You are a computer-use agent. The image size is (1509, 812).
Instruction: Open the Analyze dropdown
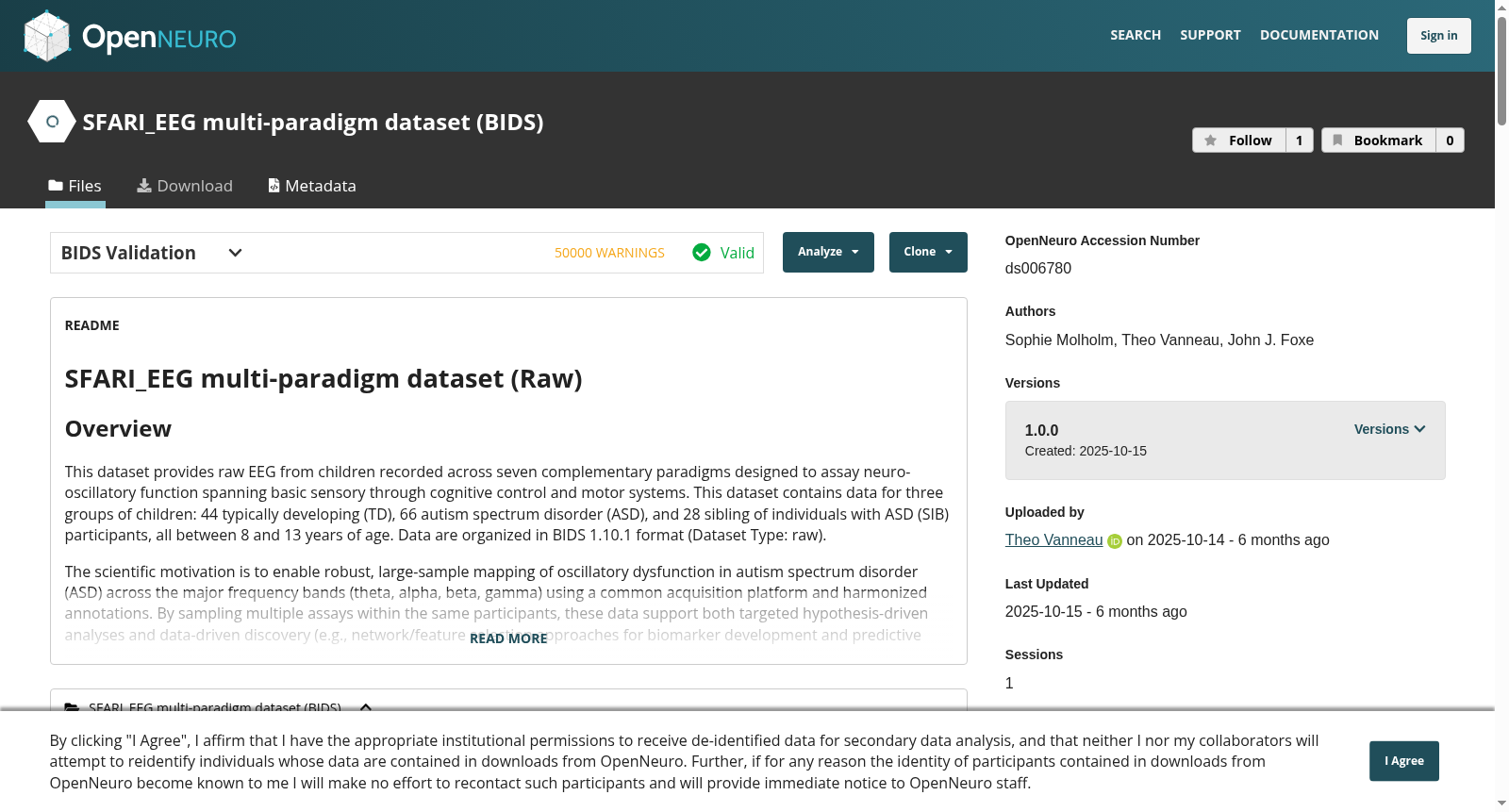click(x=828, y=252)
